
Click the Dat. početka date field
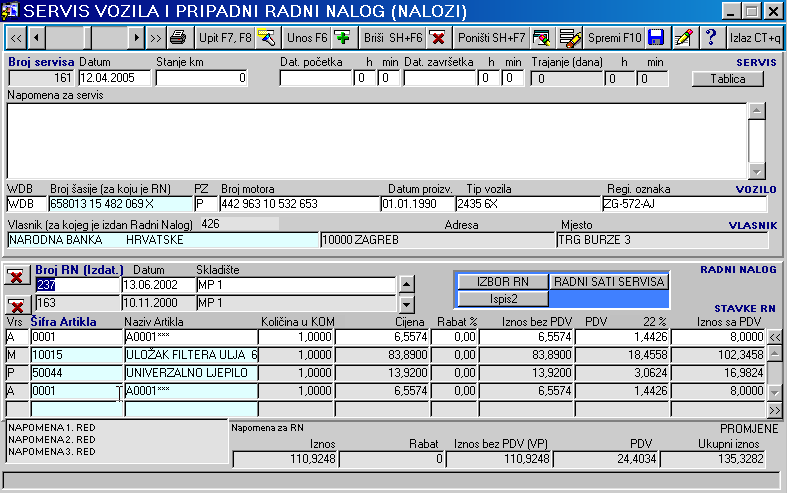(316, 78)
